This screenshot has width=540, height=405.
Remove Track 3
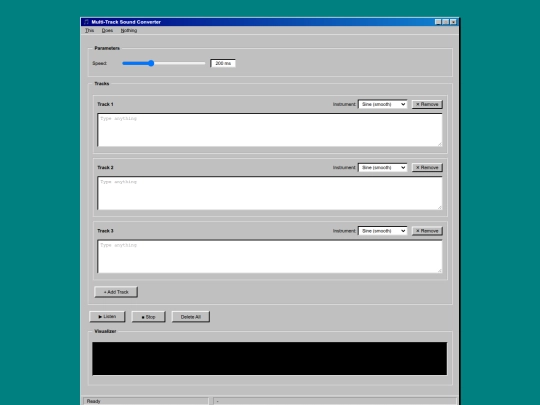tap(427, 231)
